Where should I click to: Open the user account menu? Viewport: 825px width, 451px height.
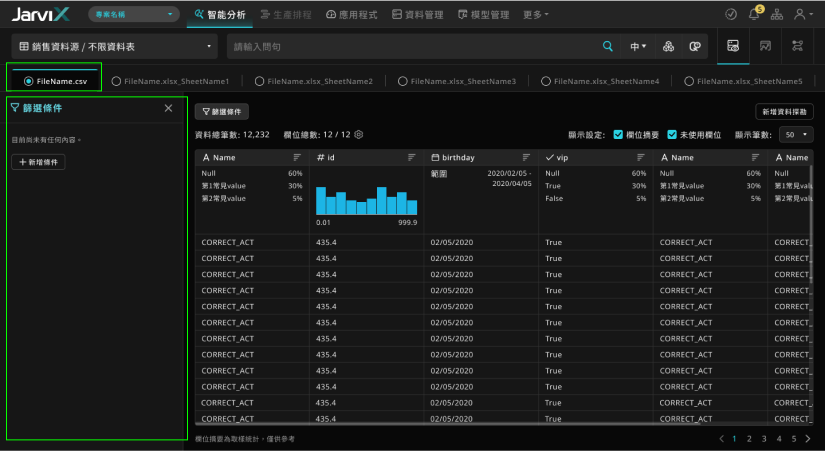pos(803,14)
